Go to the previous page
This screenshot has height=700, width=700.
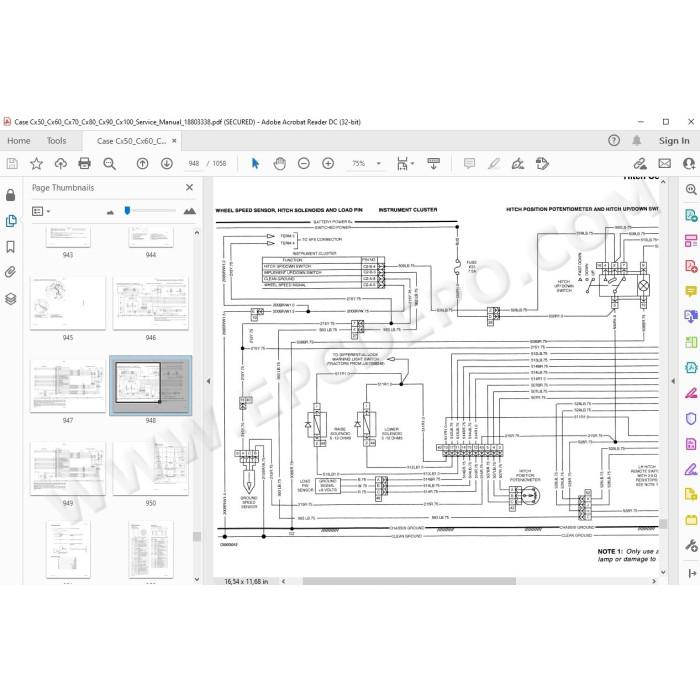[x=142, y=163]
